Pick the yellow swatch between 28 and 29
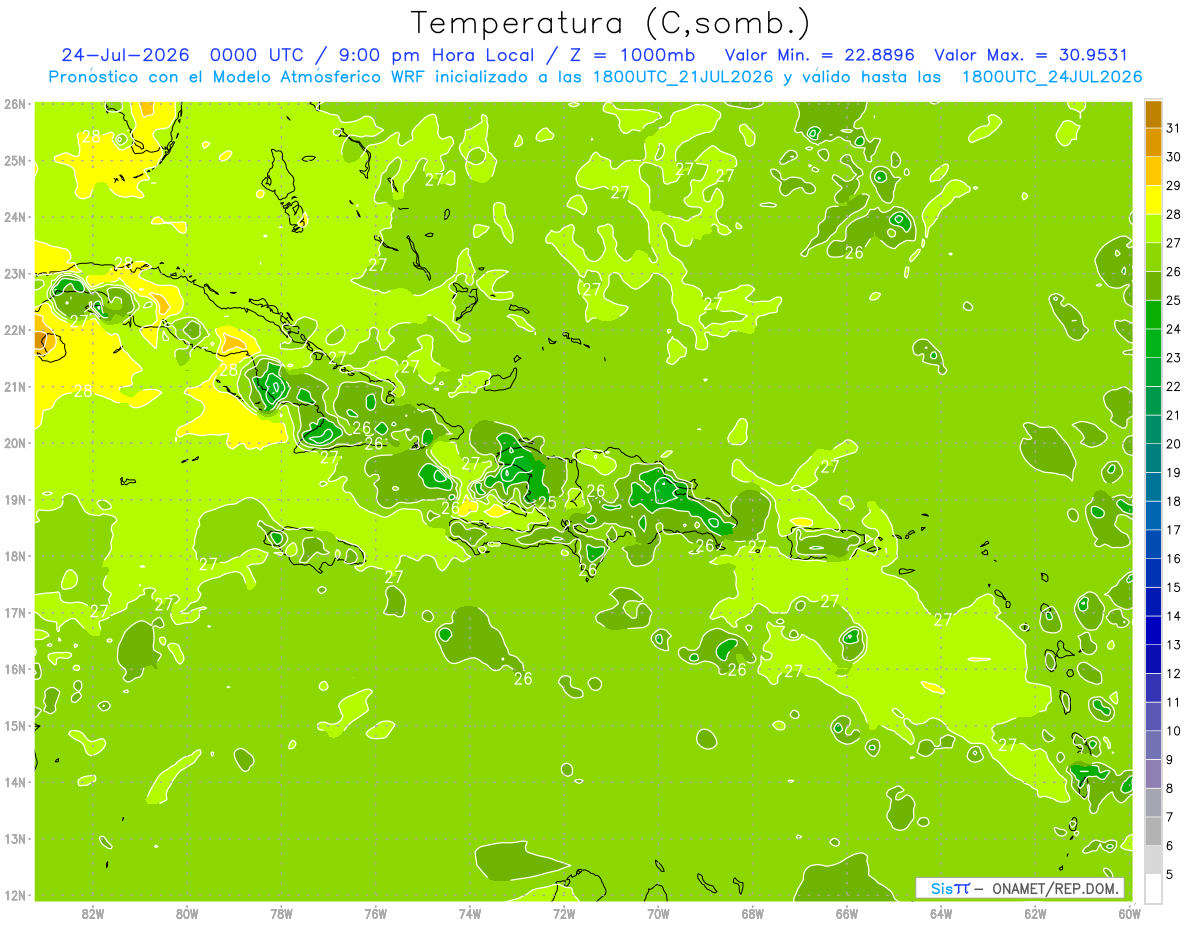The image size is (1200, 927). [x=1152, y=199]
